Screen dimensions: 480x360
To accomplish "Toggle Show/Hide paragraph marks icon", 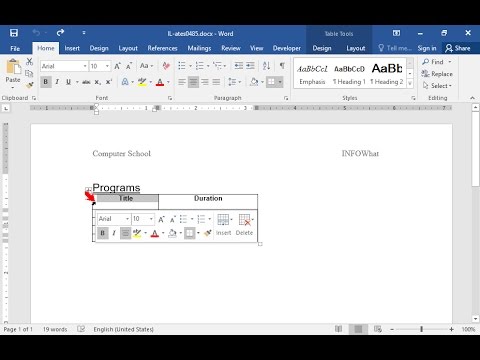I will [x=282, y=66].
